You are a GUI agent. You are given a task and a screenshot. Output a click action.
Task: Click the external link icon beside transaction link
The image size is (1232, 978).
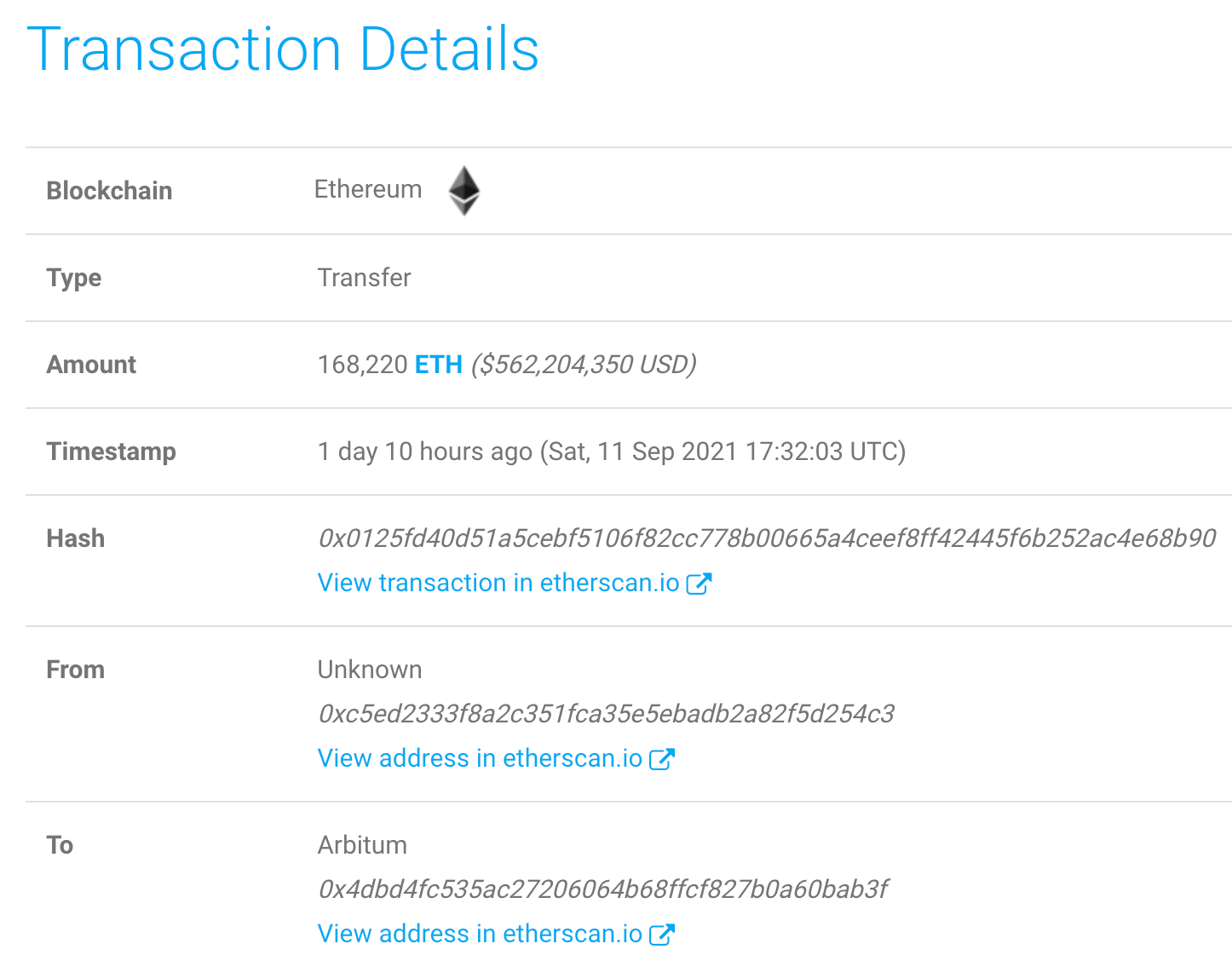point(700,583)
